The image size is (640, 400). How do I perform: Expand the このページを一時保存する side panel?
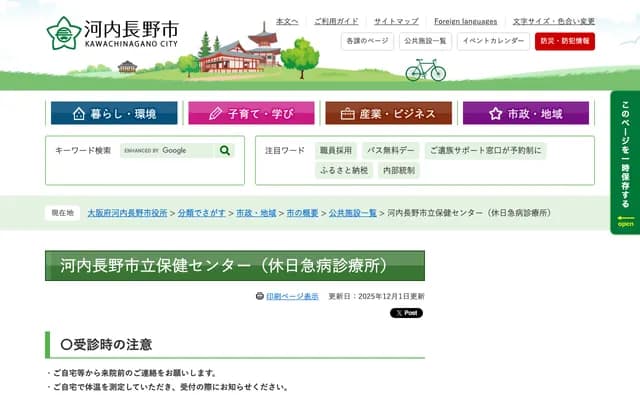pyautogui.click(x=625, y=162)
